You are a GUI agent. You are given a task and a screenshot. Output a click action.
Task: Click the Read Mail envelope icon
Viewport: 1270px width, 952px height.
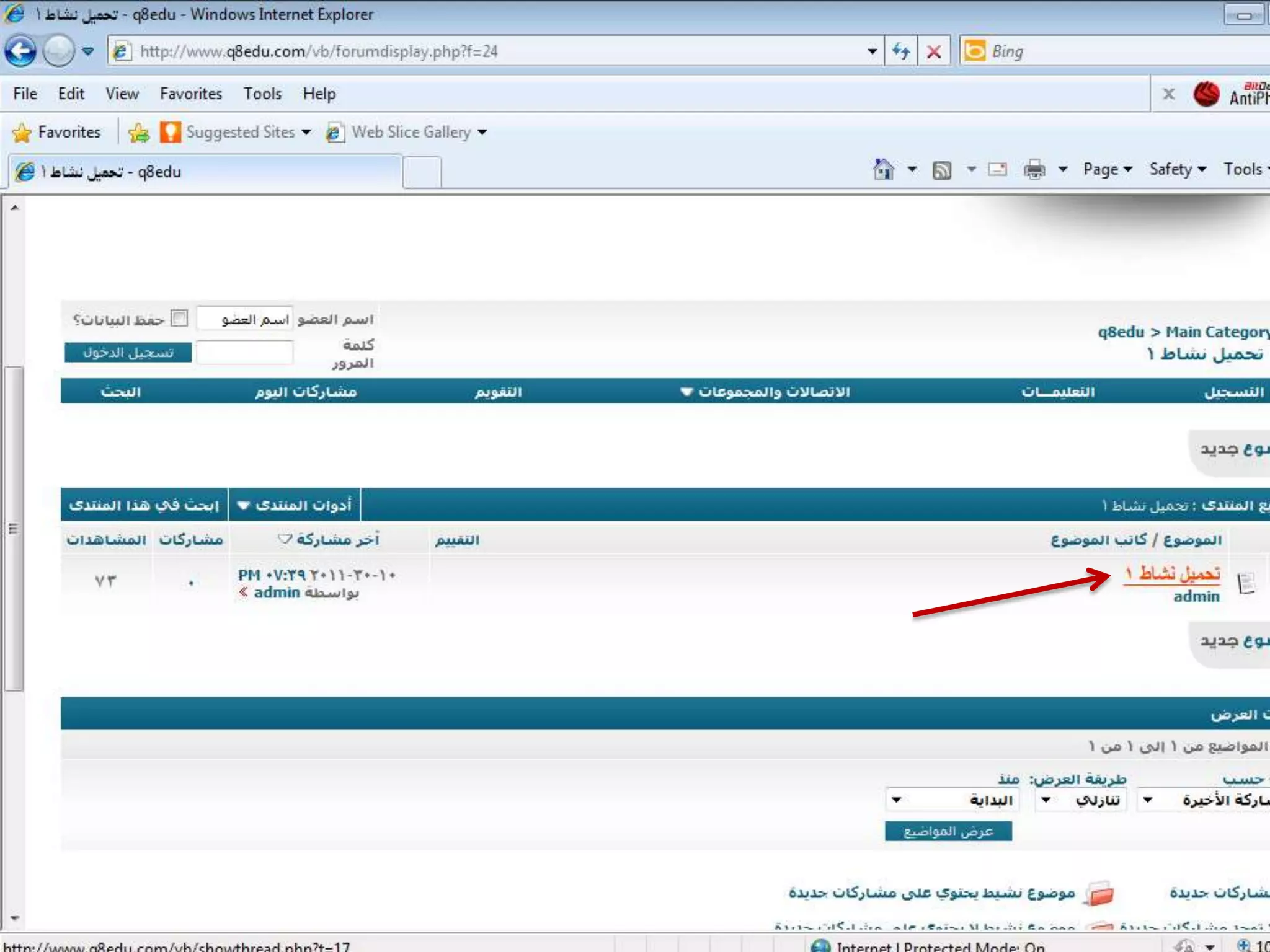[997, 169]
